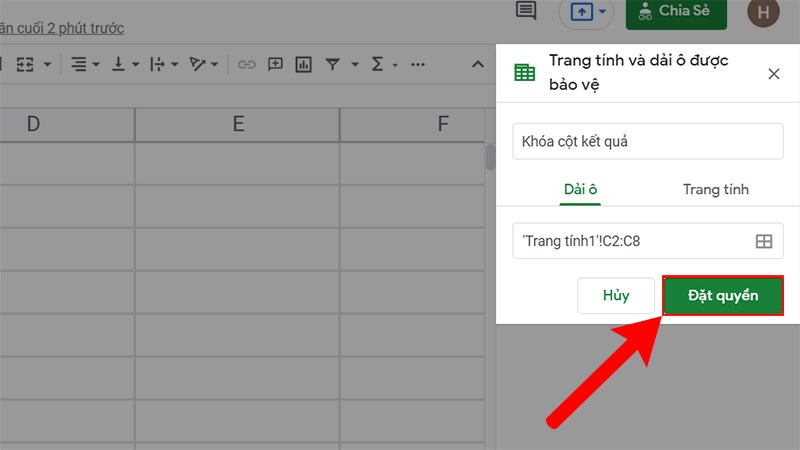
Task: Open text wrapping dropdown arrow
Action: 175,65
